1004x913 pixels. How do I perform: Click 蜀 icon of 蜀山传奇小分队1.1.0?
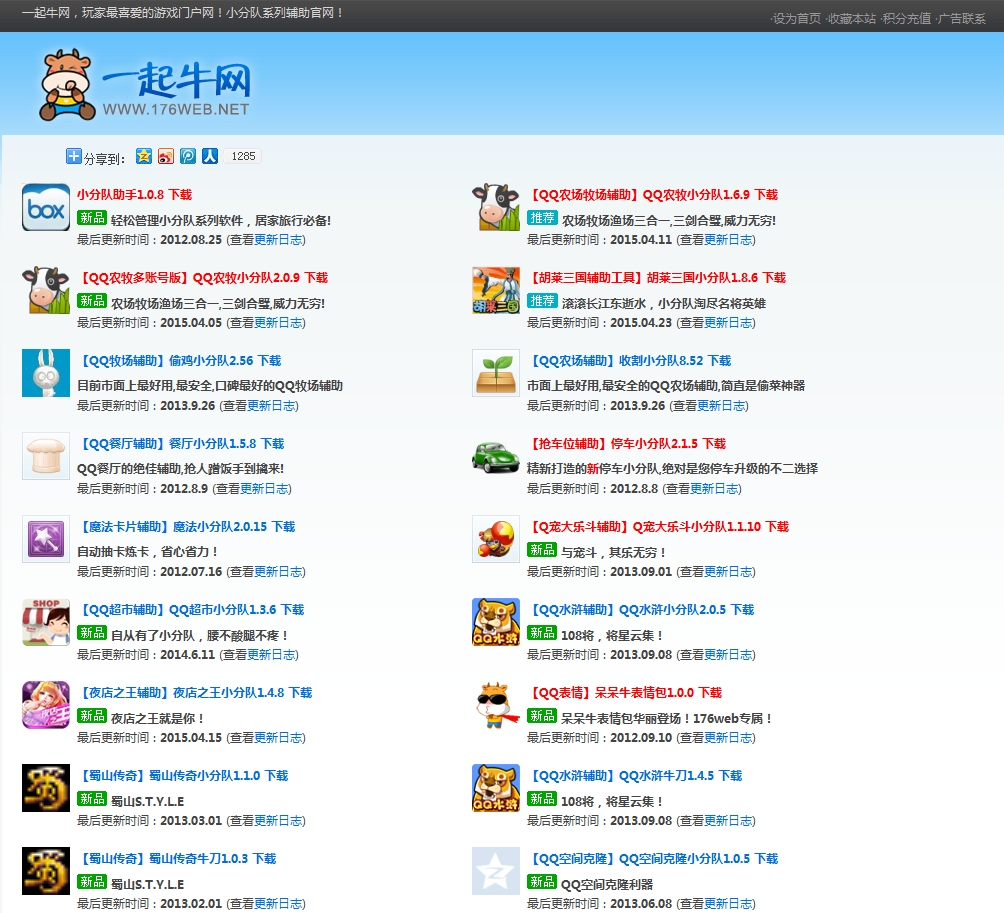pyautogui.click(x=46, y=788)
